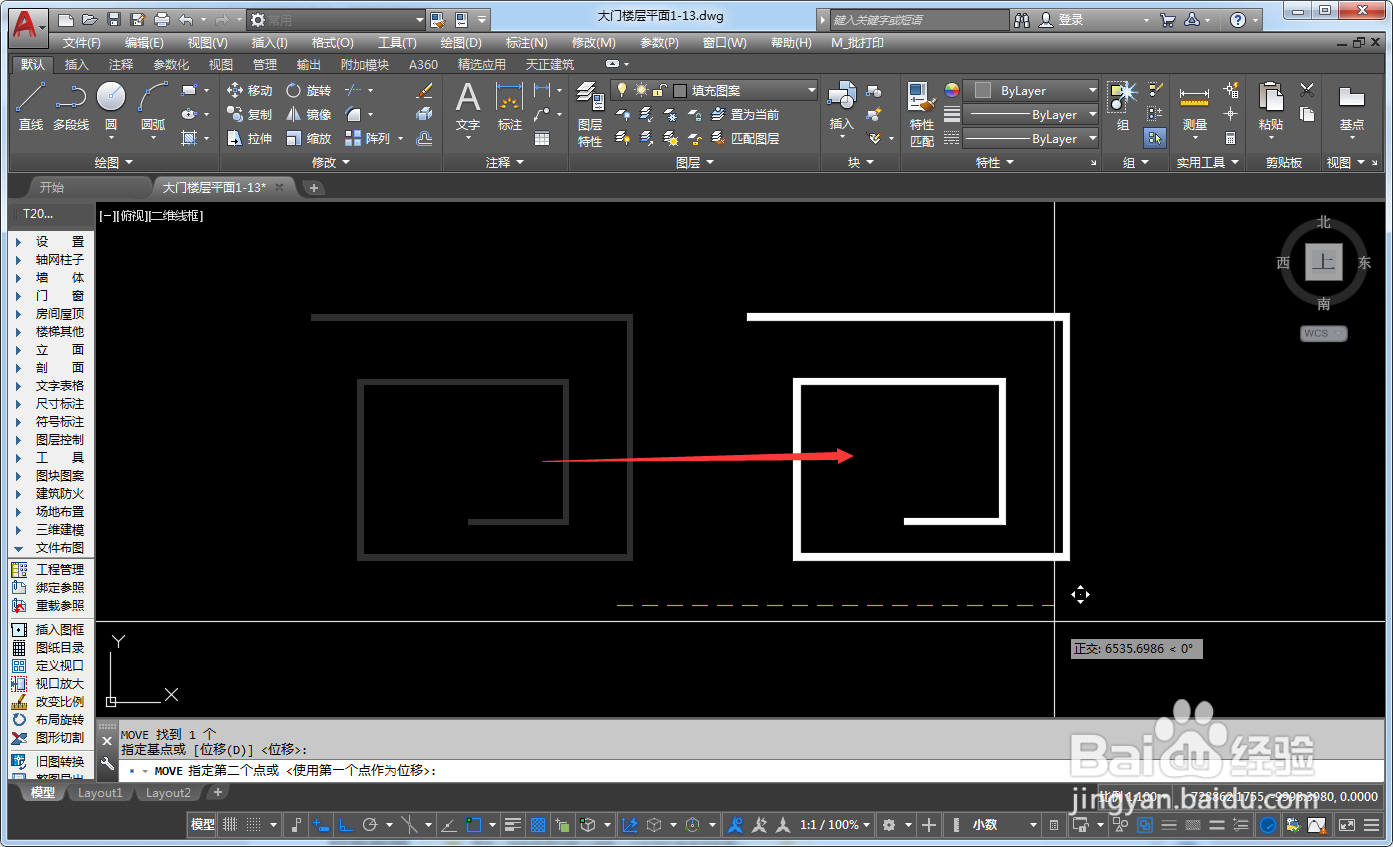Select the 圆 (Circle) tool
The image size is (1393, 847).
pyautogui.click(x=111, y=106)
